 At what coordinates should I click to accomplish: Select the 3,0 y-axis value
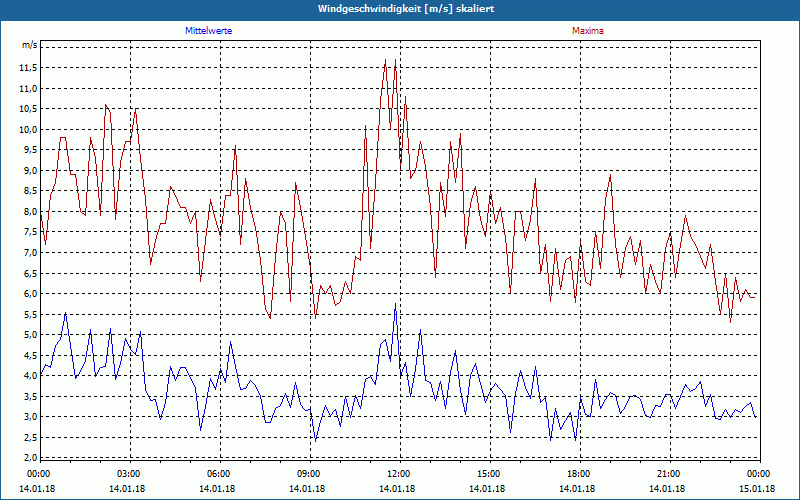(31, 417)
